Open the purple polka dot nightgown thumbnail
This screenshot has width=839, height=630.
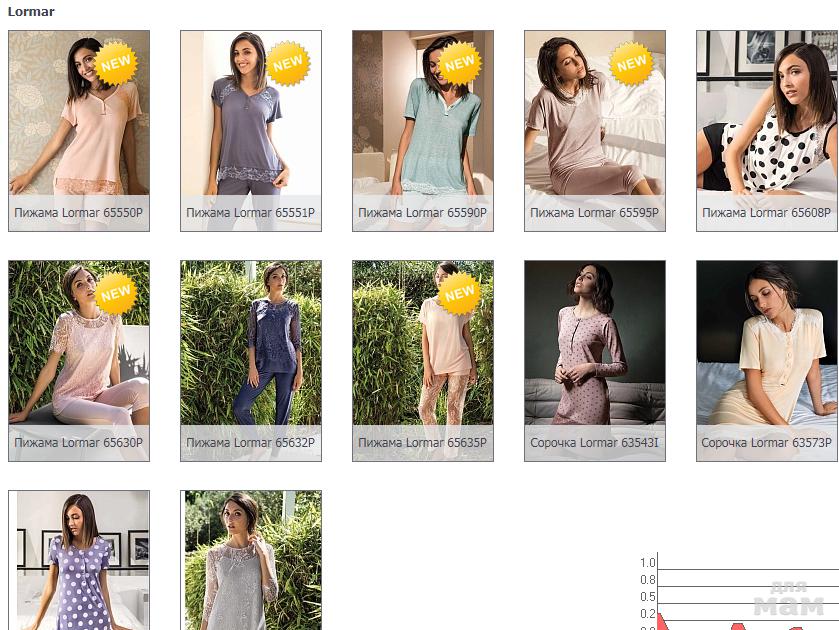coord(79,560)
